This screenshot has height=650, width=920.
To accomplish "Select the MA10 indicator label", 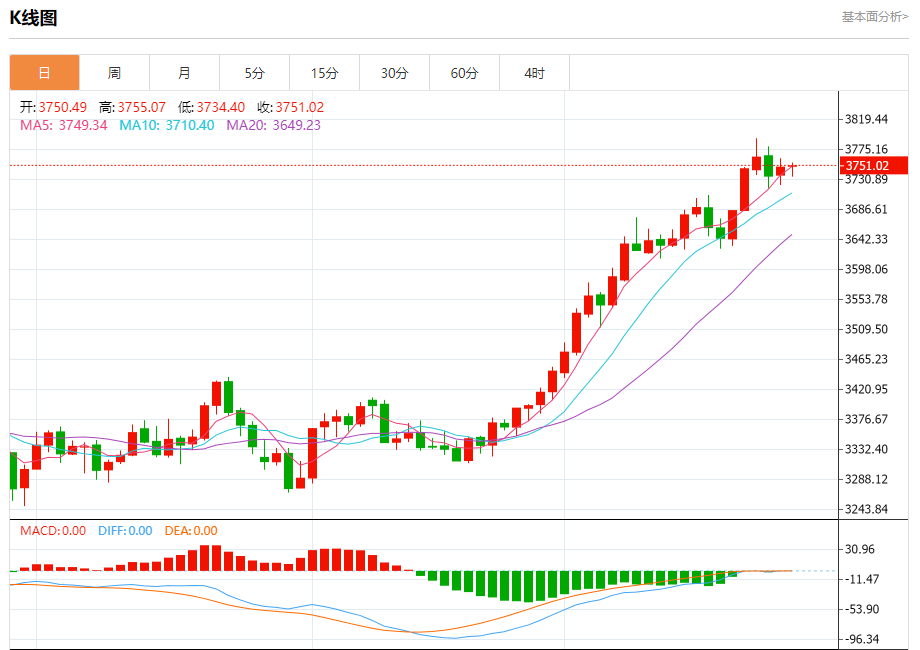I will tap(166, 125).
